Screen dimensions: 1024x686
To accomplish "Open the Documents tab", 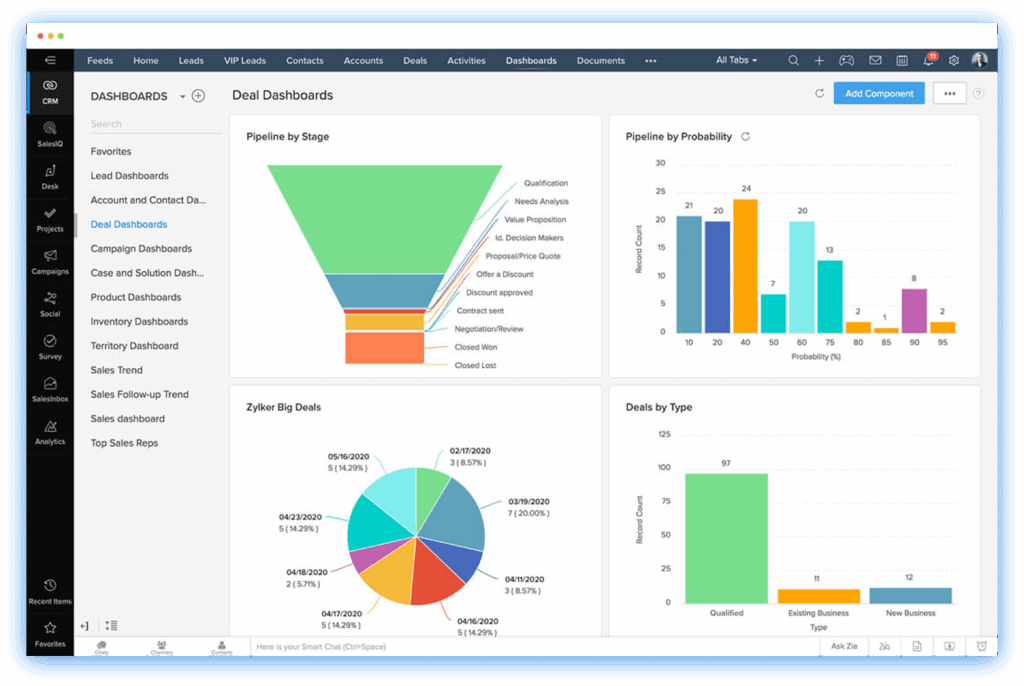I will coord(601,60).
